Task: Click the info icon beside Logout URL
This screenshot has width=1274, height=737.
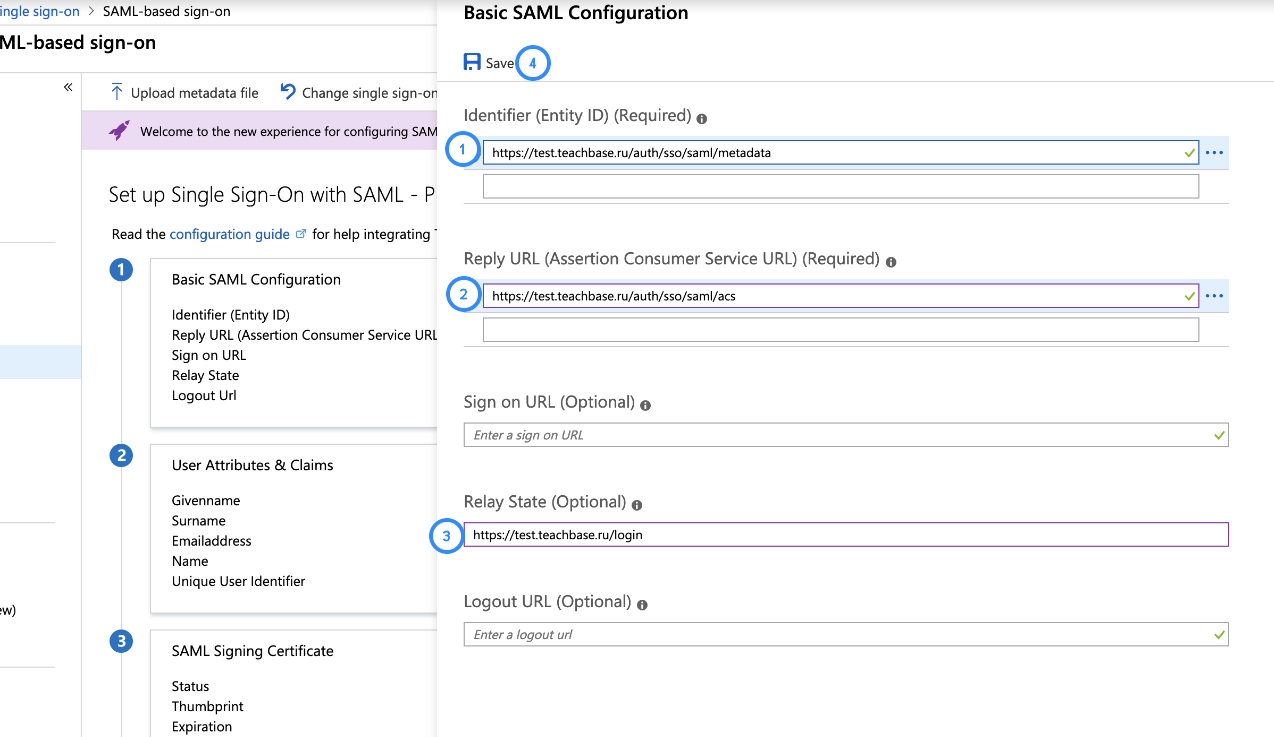Action: [642, 605]
